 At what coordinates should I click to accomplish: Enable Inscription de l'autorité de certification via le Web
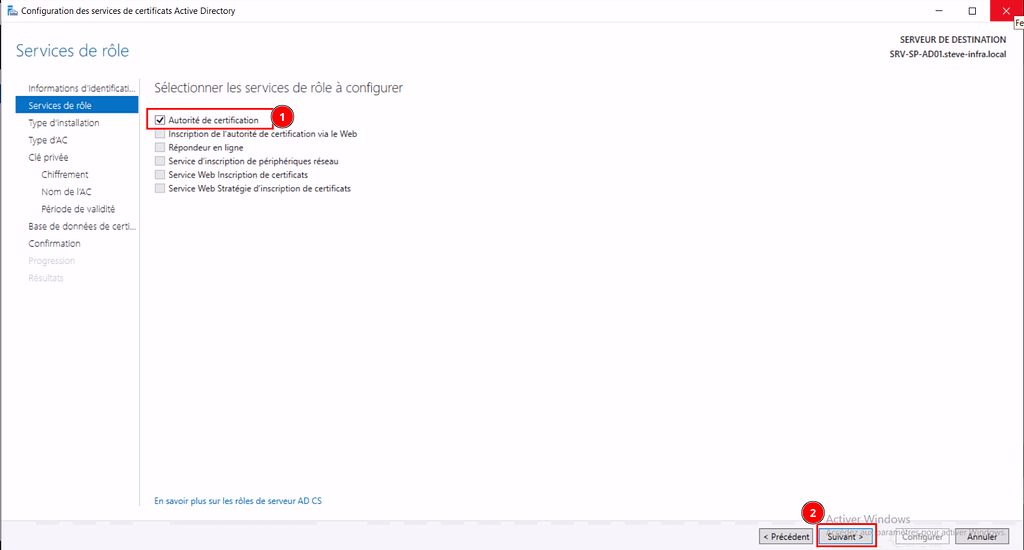tap(160, 134)
